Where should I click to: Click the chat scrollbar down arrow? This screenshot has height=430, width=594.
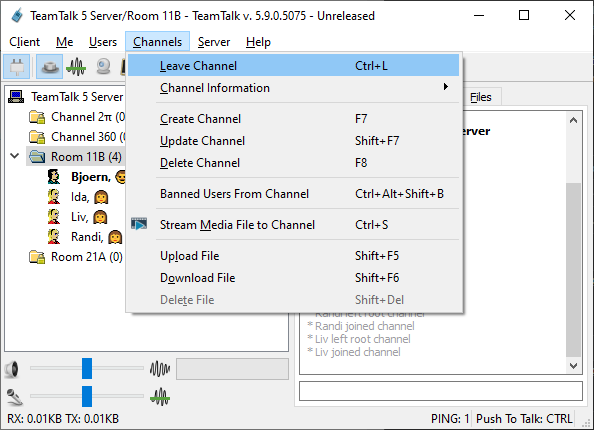[573, 366]
